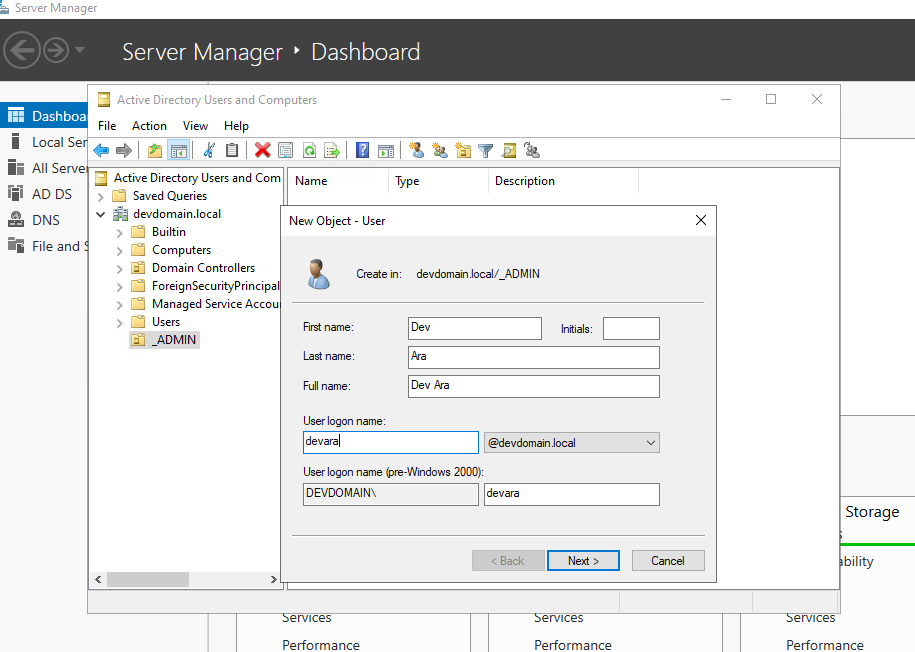Click the Full name field
915x652 pixels.
point(534,386)
